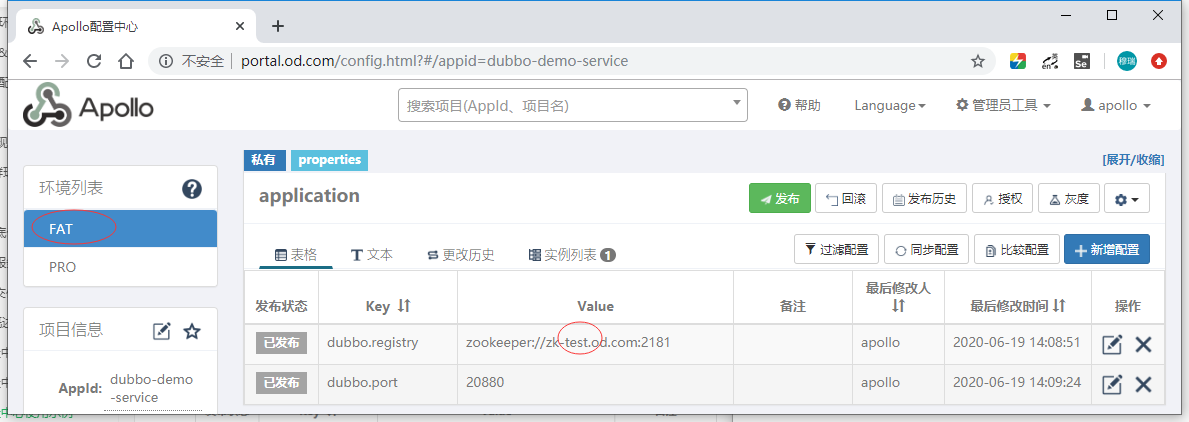The height and width of the screenshot is (422, 1189).
Task: Edit the dubbo.port row
Action: [1112, 384]
